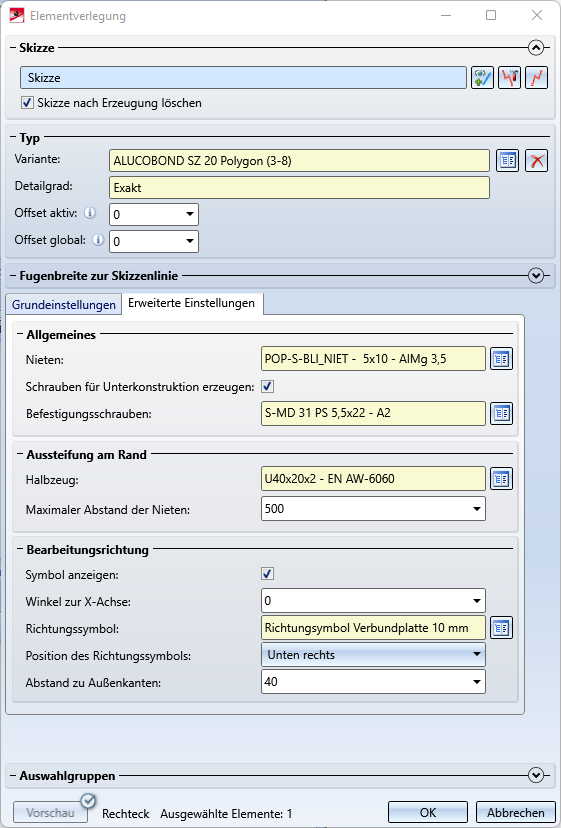Open catalog for Nieten selection
Image resolution: width=561 pixels, height=828 pixels.
click(x=501, y=359)
